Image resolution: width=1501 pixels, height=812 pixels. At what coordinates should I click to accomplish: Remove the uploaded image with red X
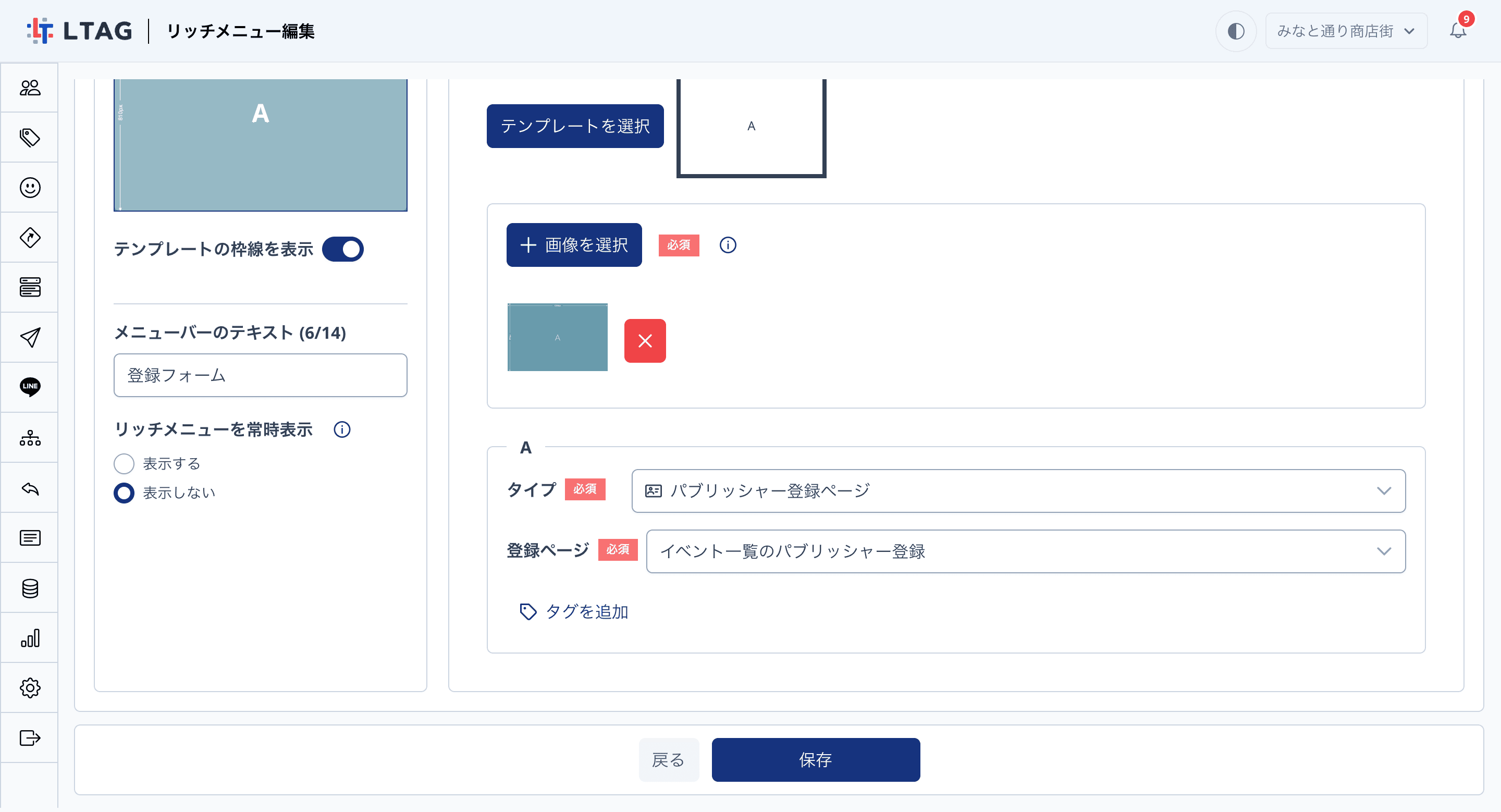point(645,341)
